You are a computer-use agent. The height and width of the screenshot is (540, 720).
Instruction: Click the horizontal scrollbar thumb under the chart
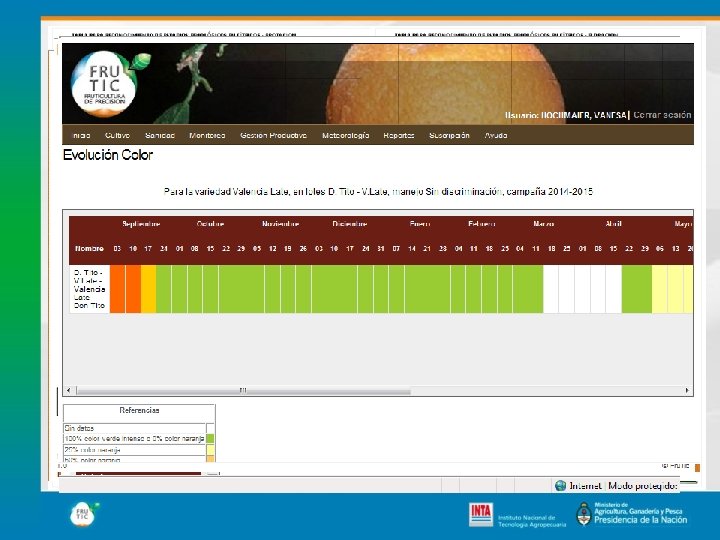(x=243, y=390)
